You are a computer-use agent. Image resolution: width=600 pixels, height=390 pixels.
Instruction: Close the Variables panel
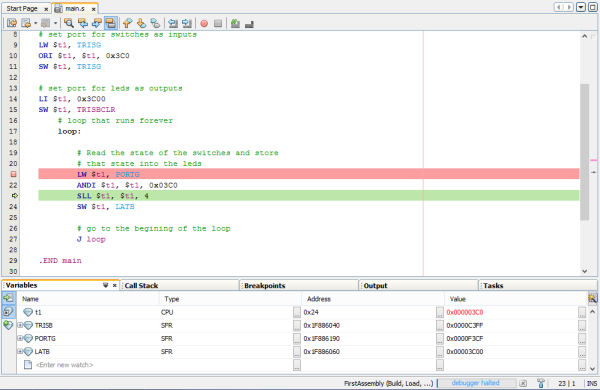(114, 286)
